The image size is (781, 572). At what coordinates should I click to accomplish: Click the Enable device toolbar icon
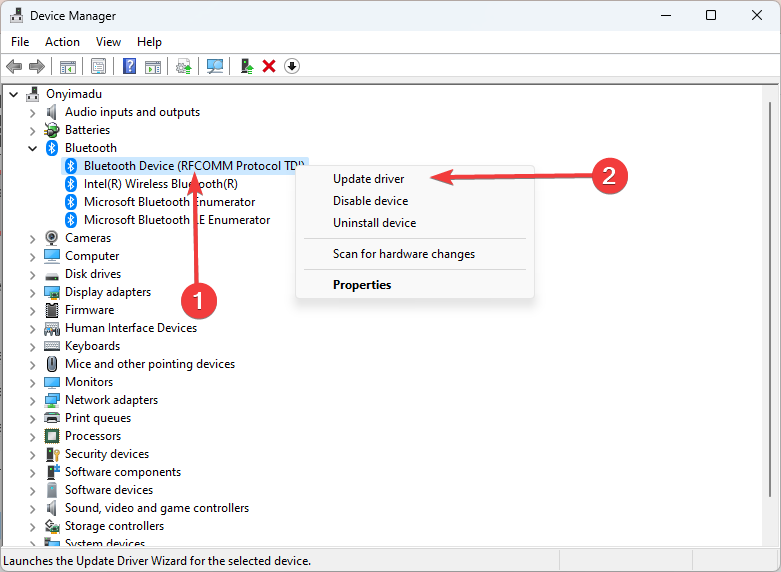pos(247,66)
